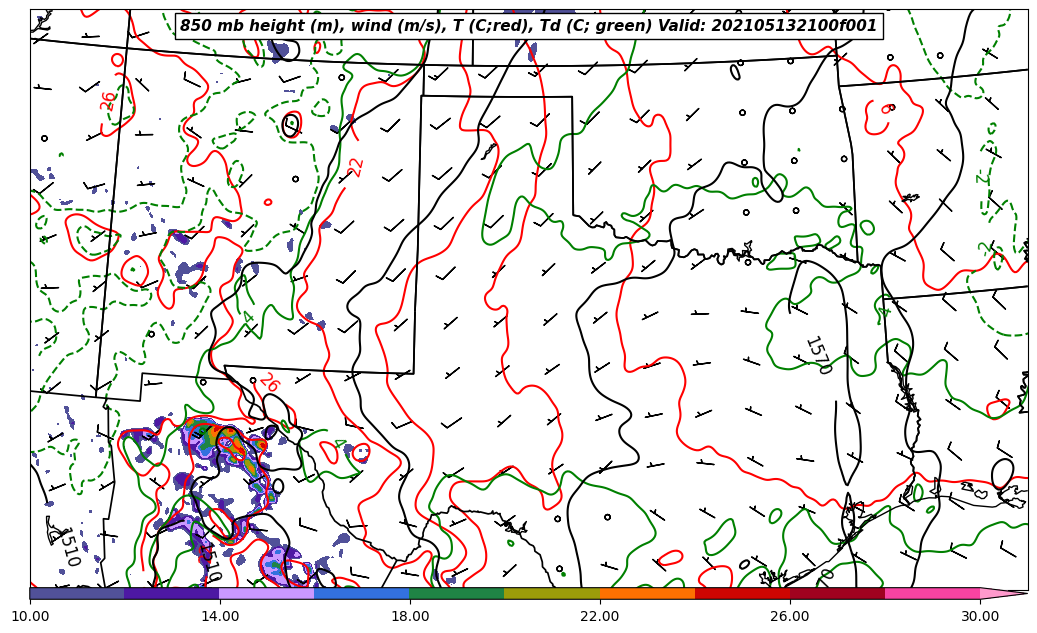Pick the light lavender 14–16 colorbar segment
The height and width of the screenshot is (633, 1037).
pyautogui.click(x=267, y=593)
